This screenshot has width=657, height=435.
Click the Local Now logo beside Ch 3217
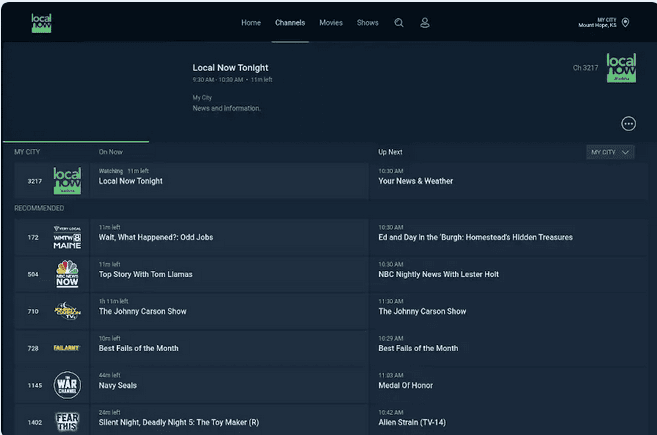click(x=621, y=68)
